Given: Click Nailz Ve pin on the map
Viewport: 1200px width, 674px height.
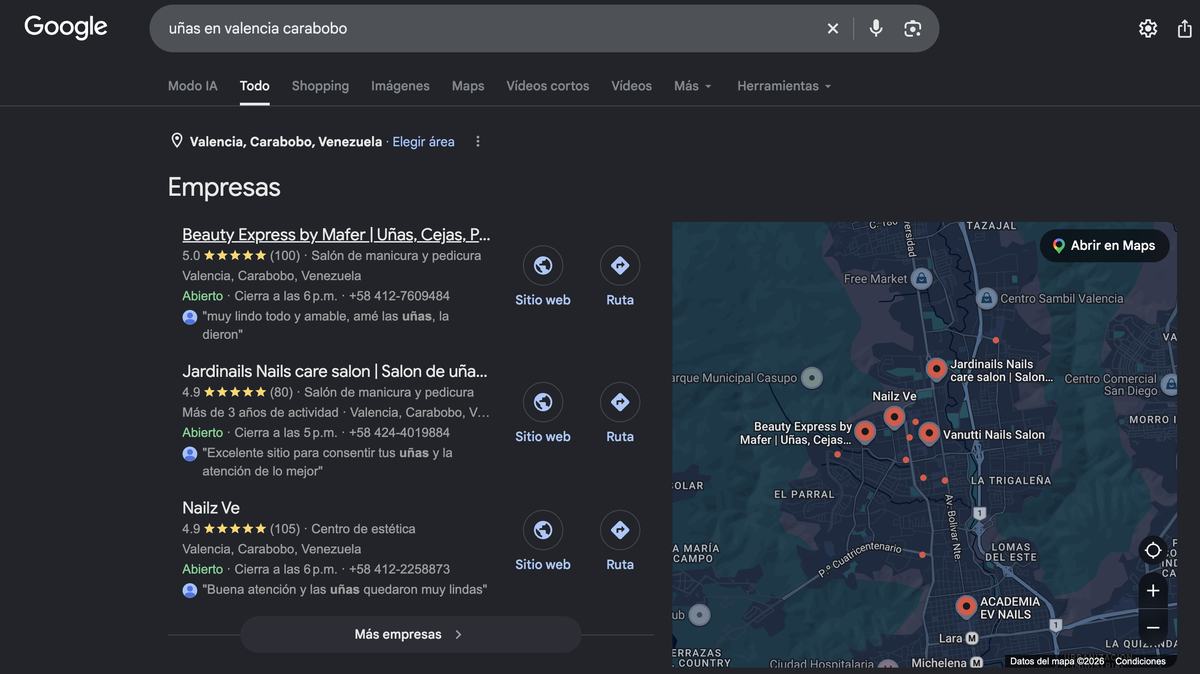Looking at the screenshot, I should pos(894,417).
